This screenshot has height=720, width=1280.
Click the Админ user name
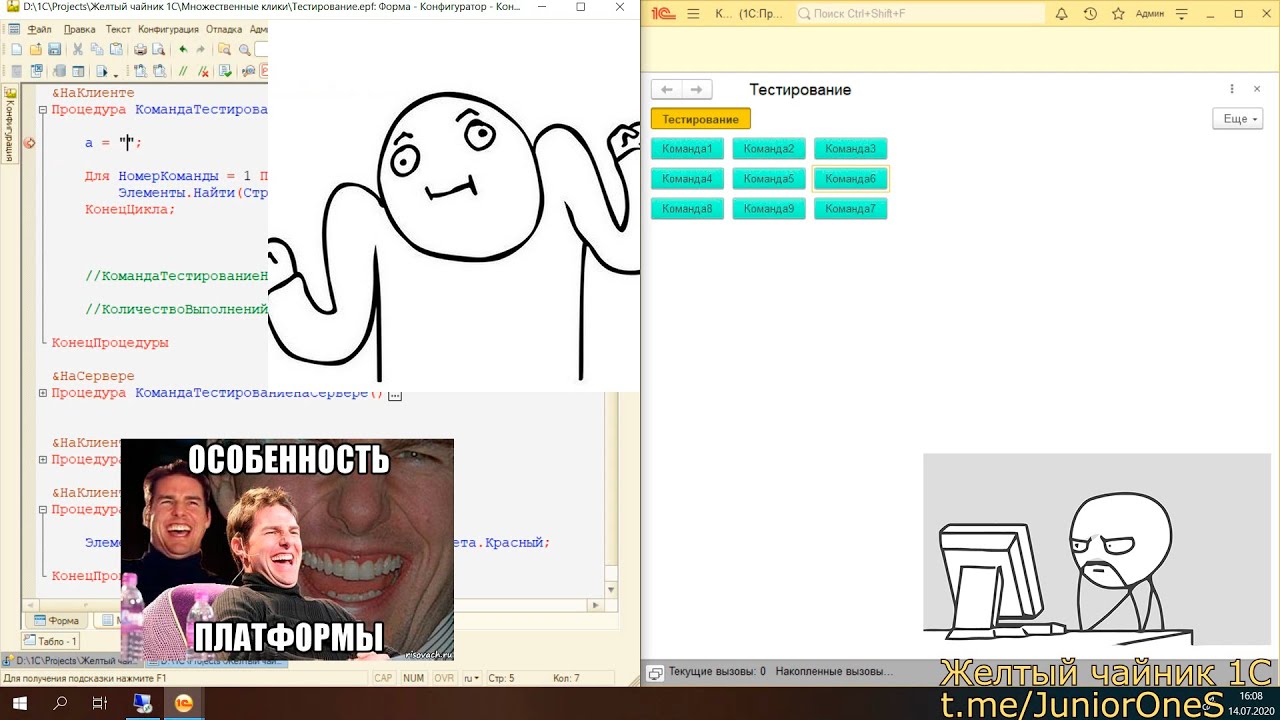pyautogui.click(x=1150, y=14)
